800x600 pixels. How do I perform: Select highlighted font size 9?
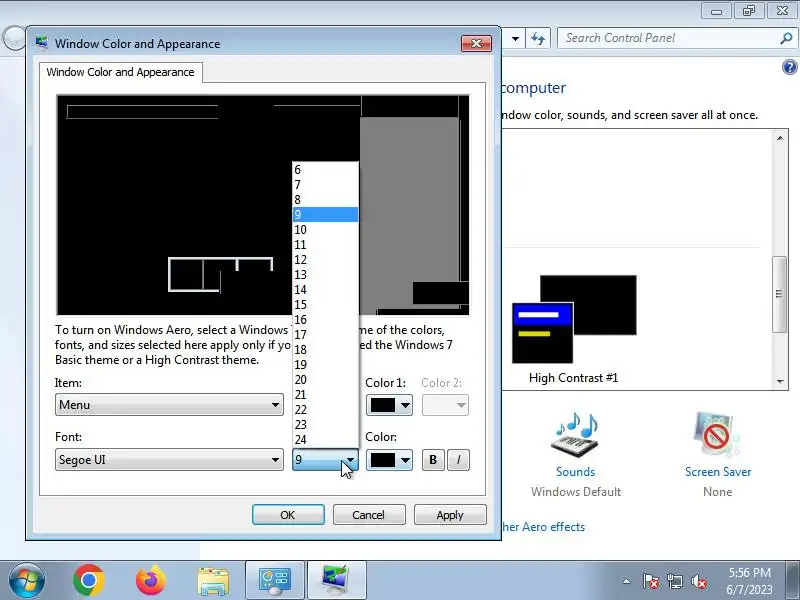coord(325,215)
